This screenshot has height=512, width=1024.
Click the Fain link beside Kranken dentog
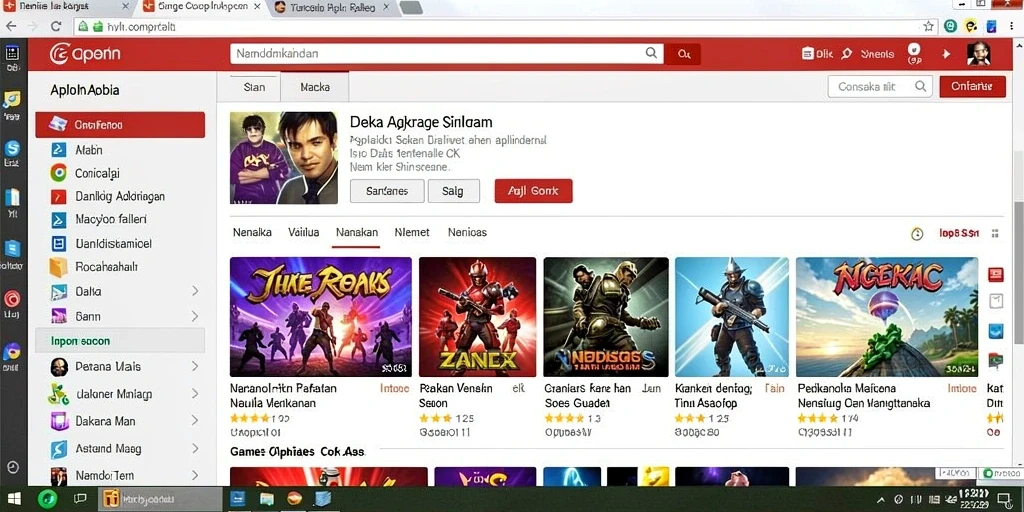pyautogui.click(x=775, y=389)
